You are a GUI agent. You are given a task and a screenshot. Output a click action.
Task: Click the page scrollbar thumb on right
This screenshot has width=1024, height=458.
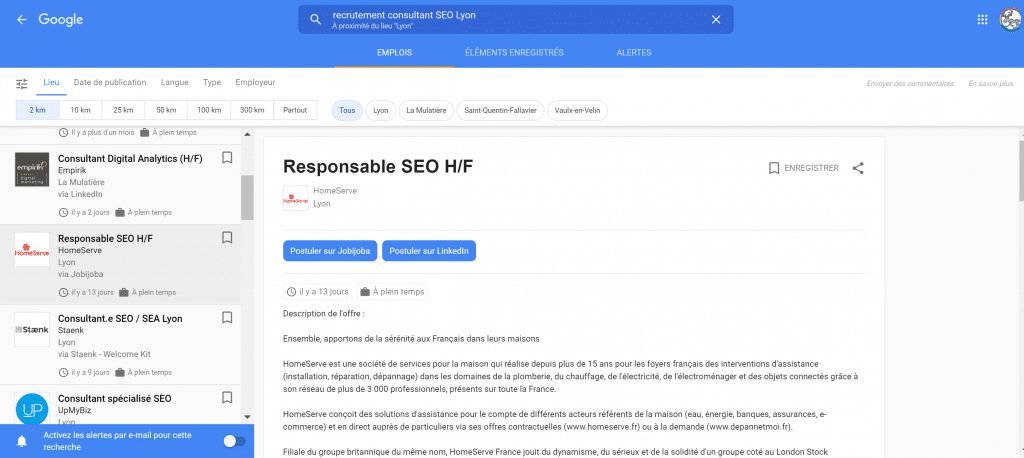pos(1021,170)
